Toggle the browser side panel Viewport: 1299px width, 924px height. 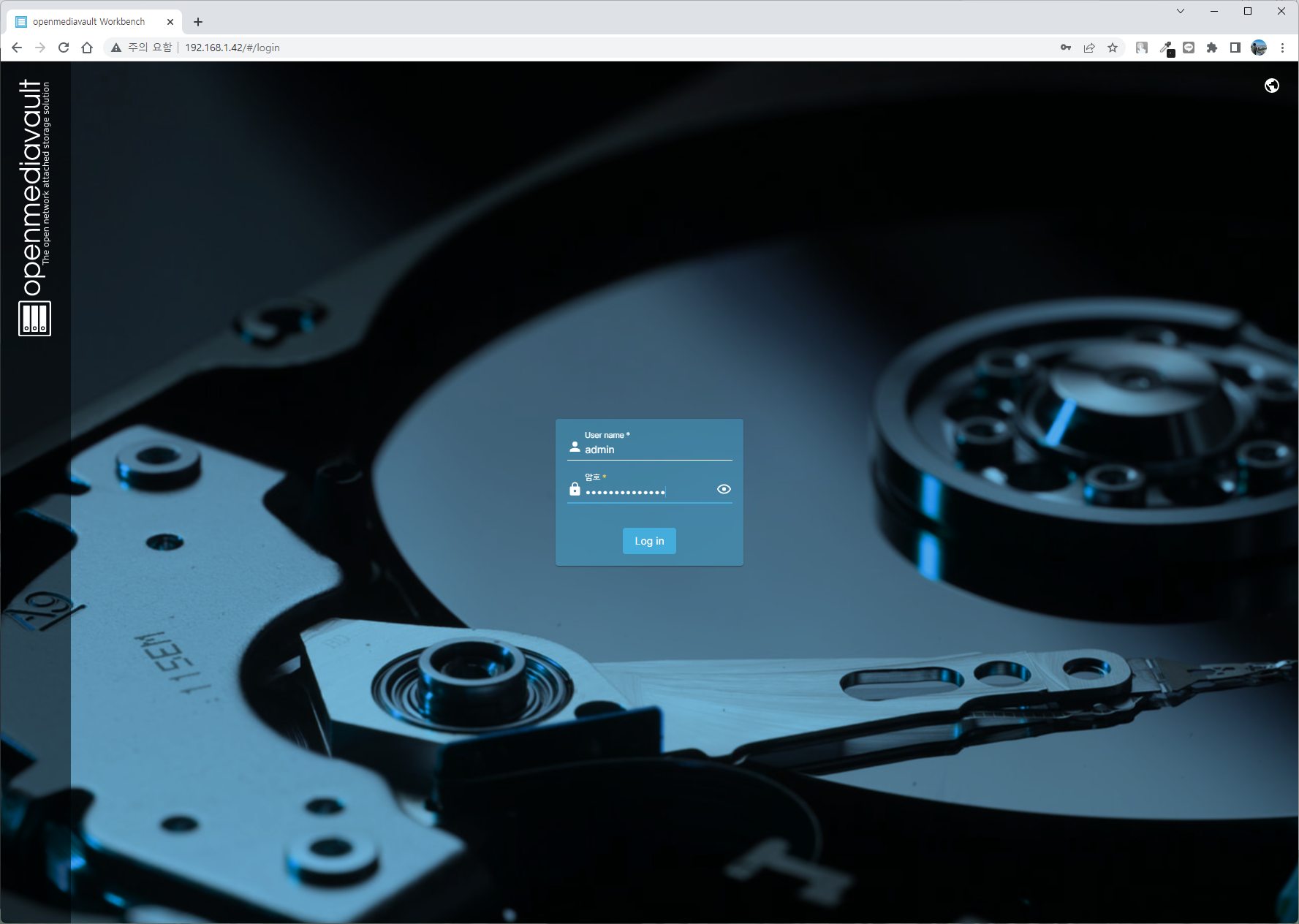tap(1235, 48)
